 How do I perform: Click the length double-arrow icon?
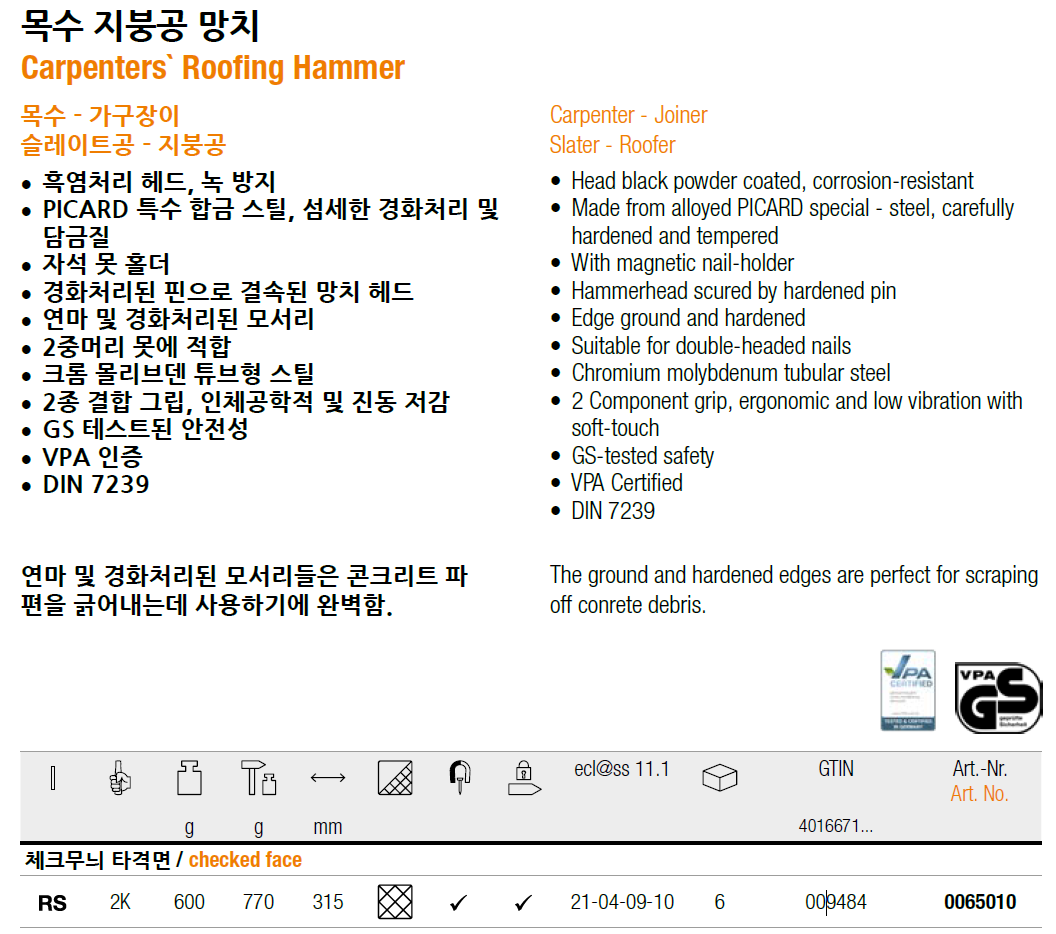(x=328, y=778)
